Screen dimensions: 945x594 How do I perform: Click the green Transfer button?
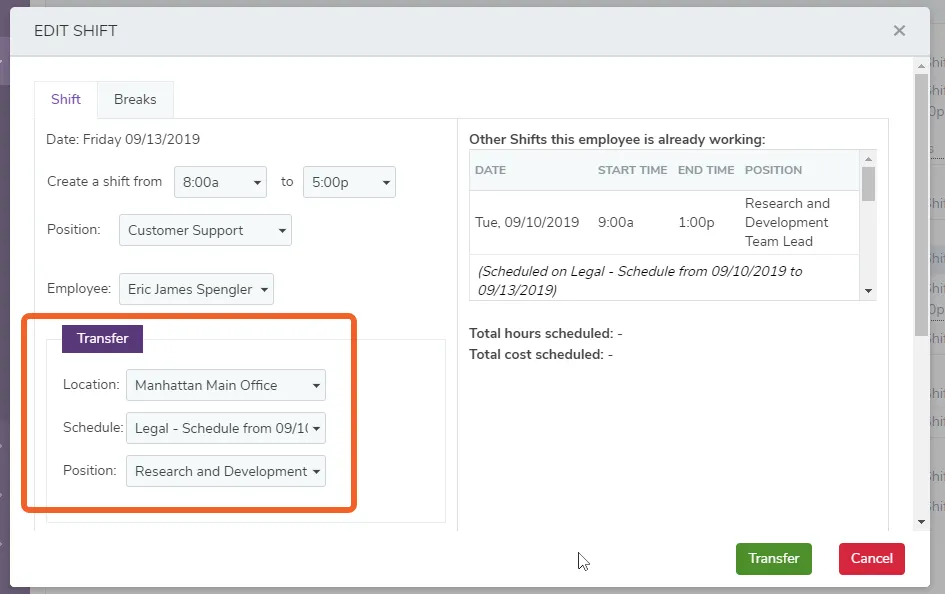click(773, 559)
